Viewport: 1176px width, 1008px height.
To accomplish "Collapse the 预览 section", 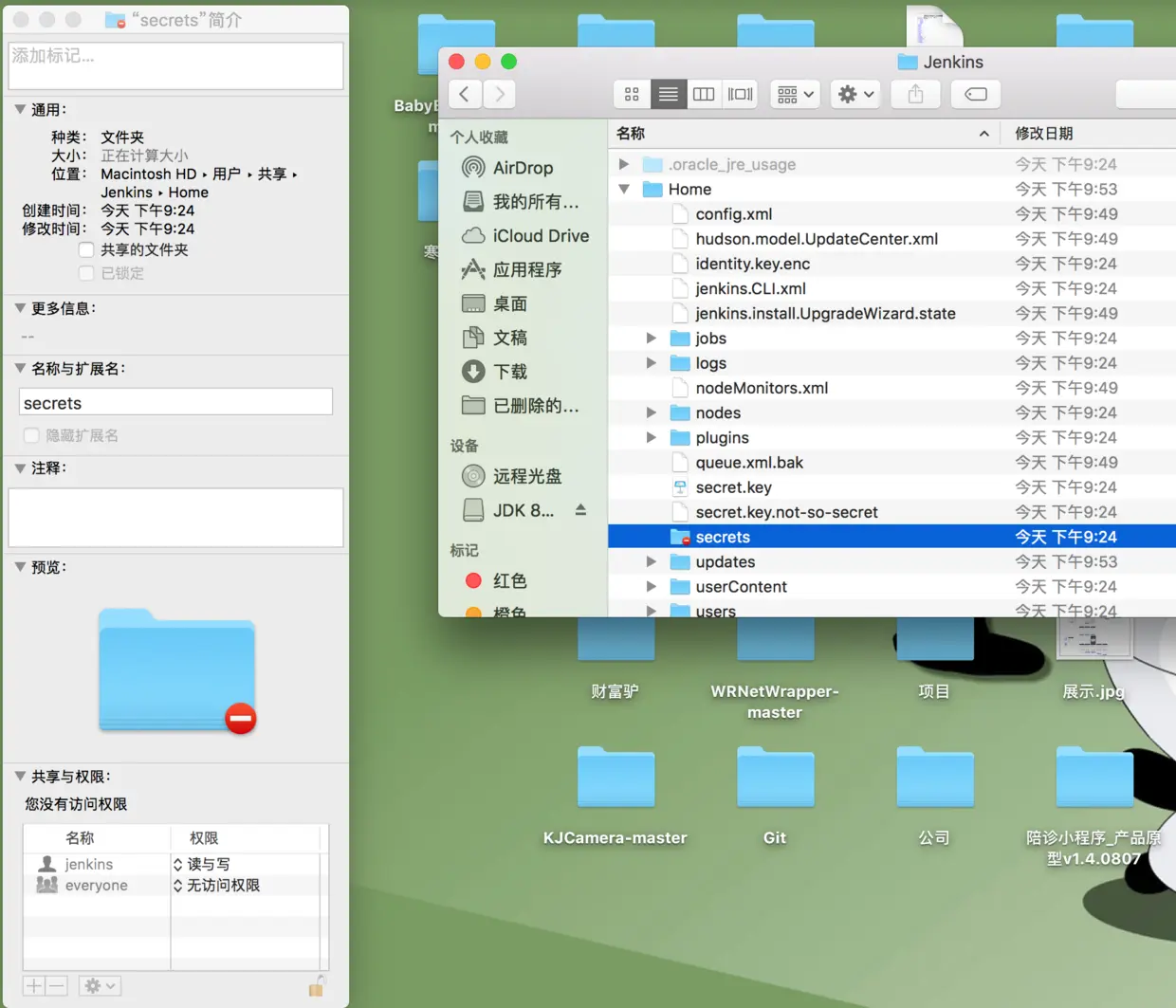I will coord(20,567).
